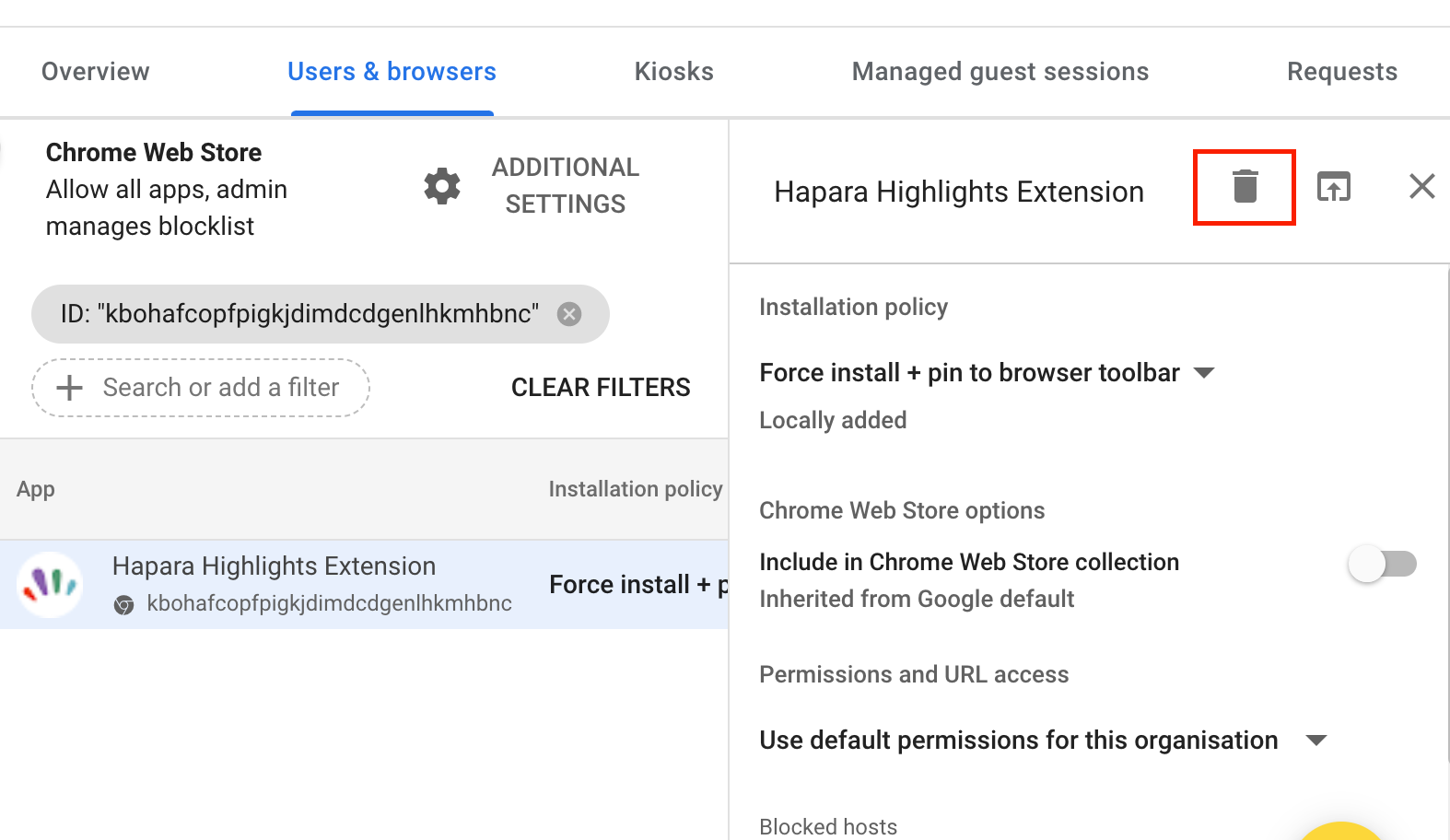The height and width of the screenshot is (840, 1450).
Task: Select the Hapara Highlights Extension row name
Action: (275, 566)
